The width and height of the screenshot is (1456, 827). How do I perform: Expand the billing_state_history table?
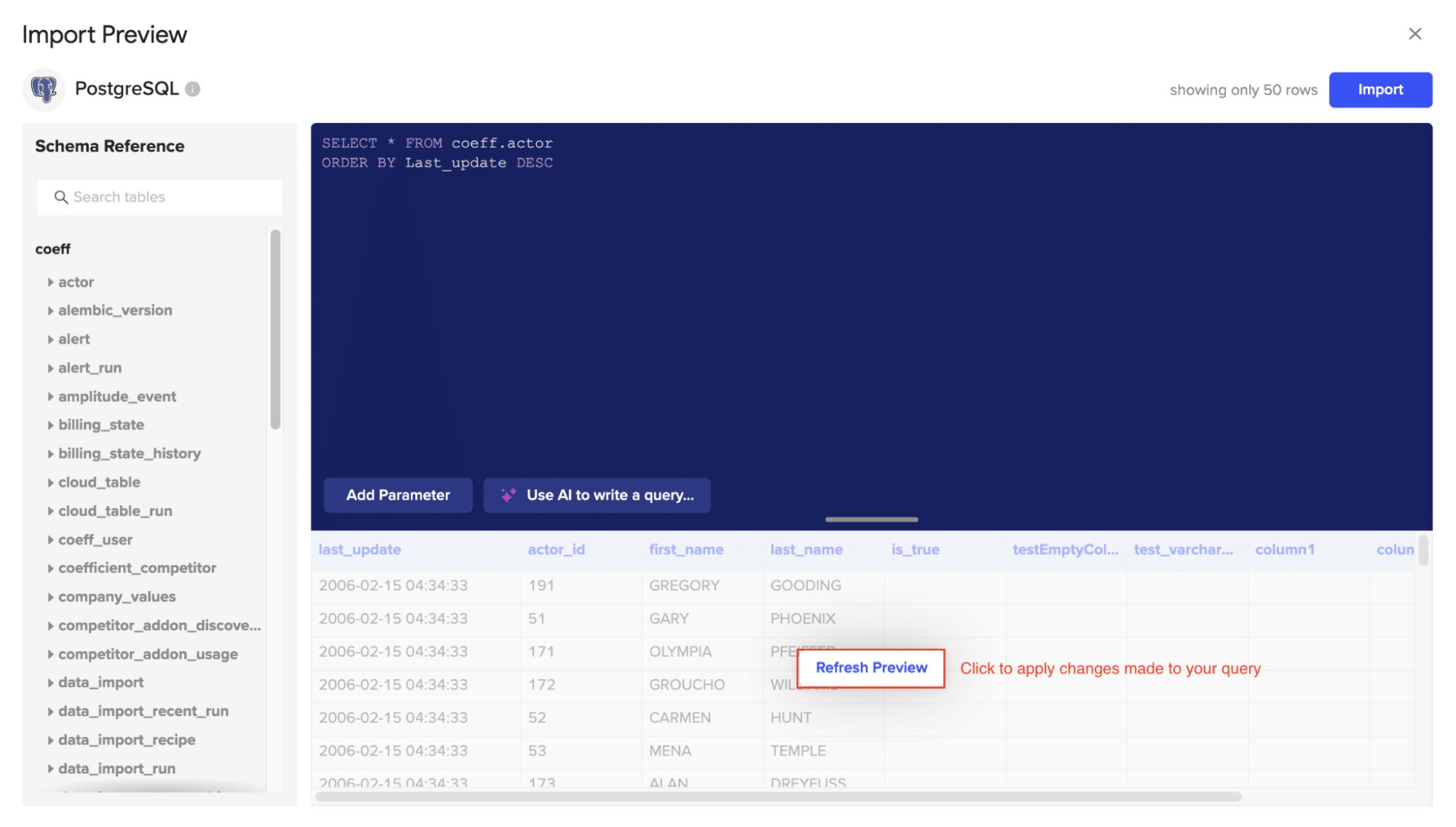tap(50, 454)
